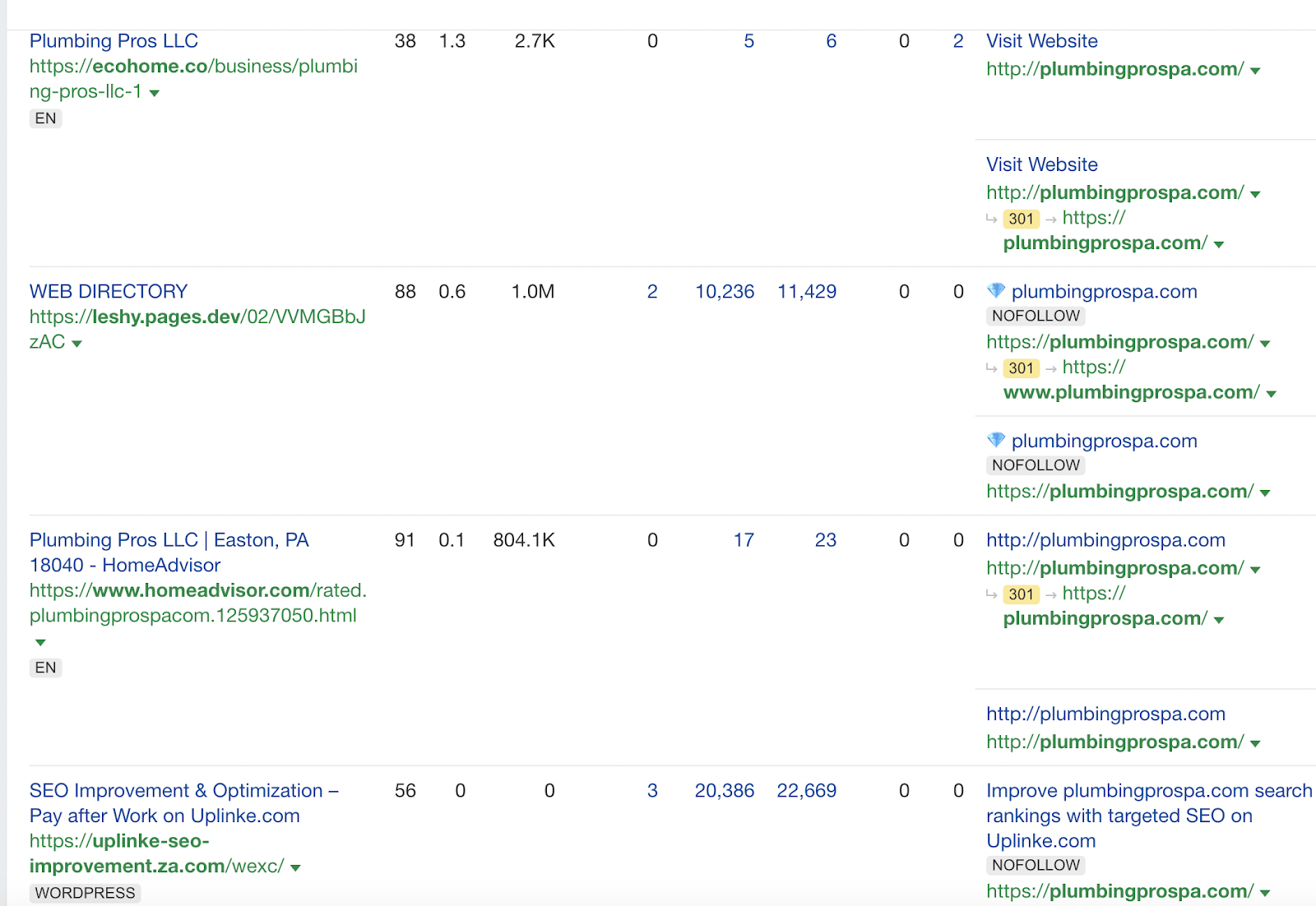Open the first http://plumbingprospa.com anchor in the HomeAdvisor row

[x=1105, y=540]
